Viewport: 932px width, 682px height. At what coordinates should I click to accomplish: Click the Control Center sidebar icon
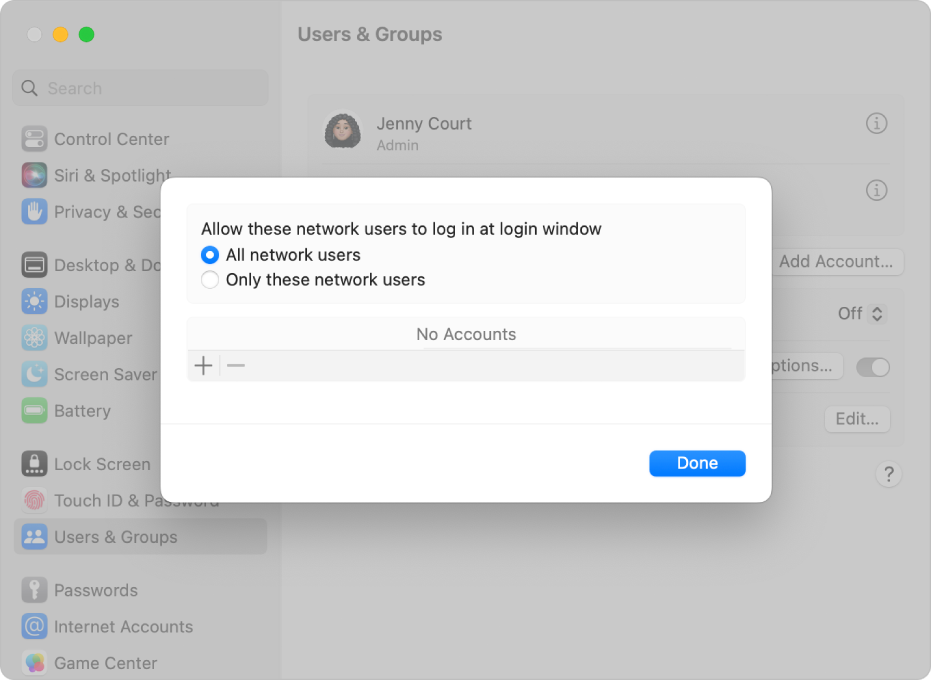tap(35, 139)
